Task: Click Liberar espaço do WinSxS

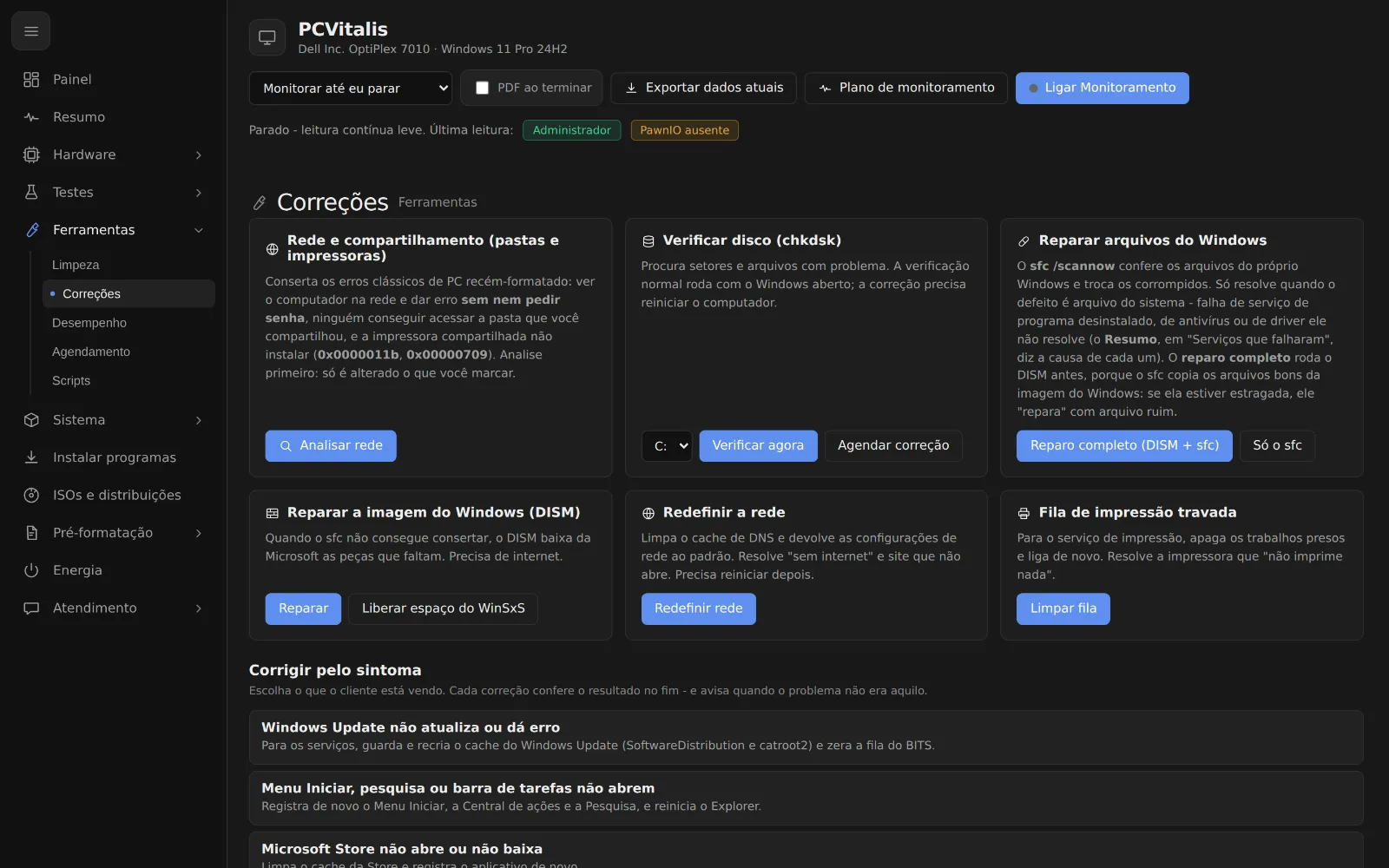Action: tap(443, 609)
